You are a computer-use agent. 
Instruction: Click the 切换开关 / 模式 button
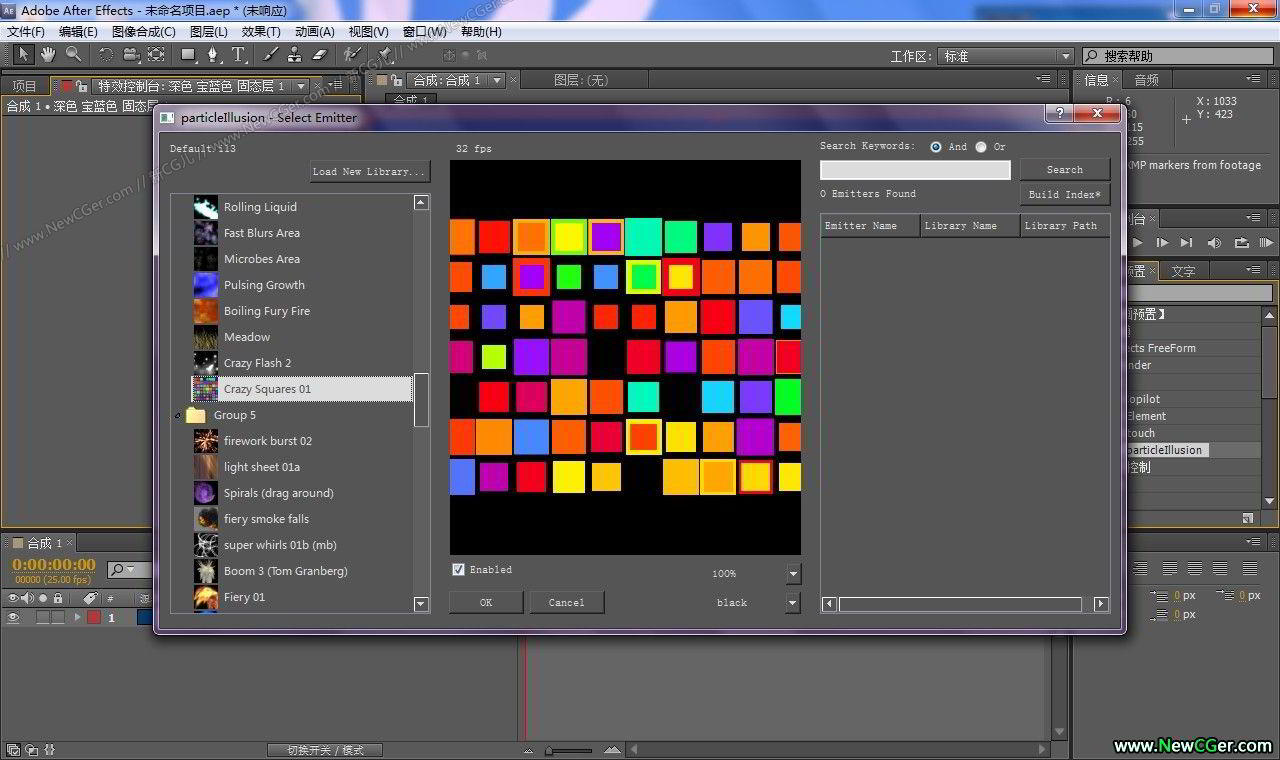click(325, 750)
